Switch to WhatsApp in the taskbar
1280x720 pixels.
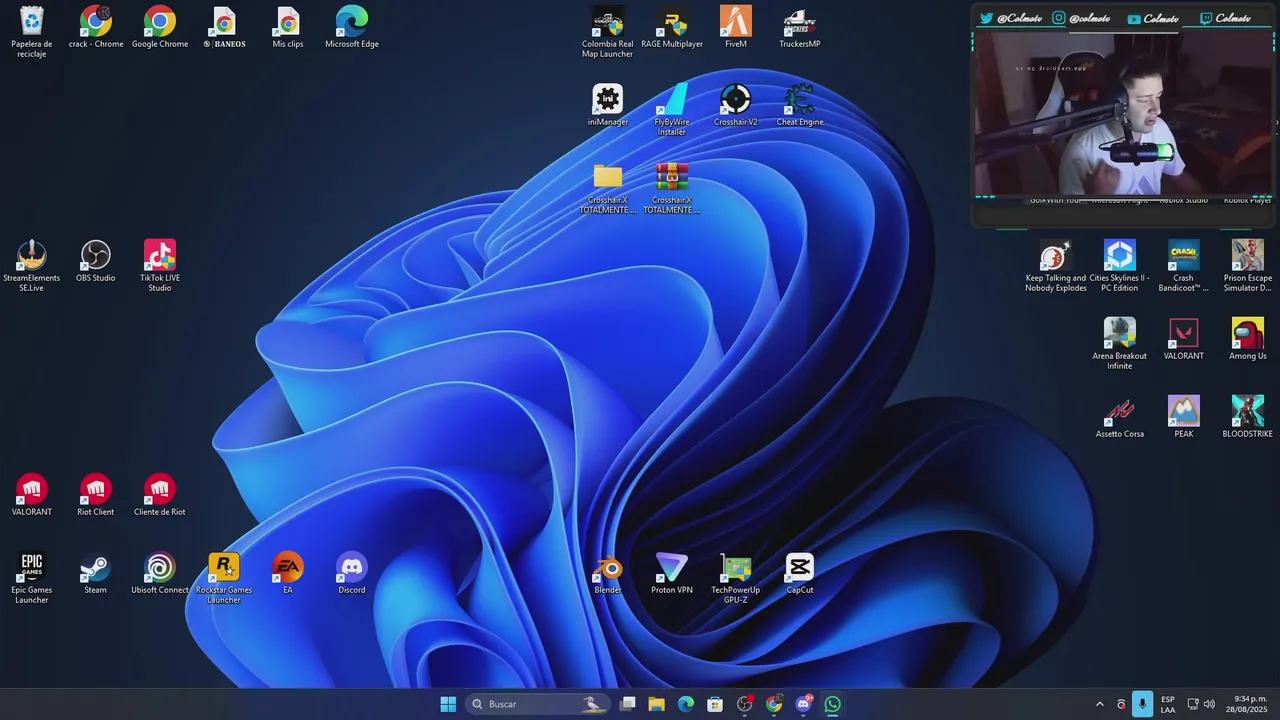coord(833,704)
